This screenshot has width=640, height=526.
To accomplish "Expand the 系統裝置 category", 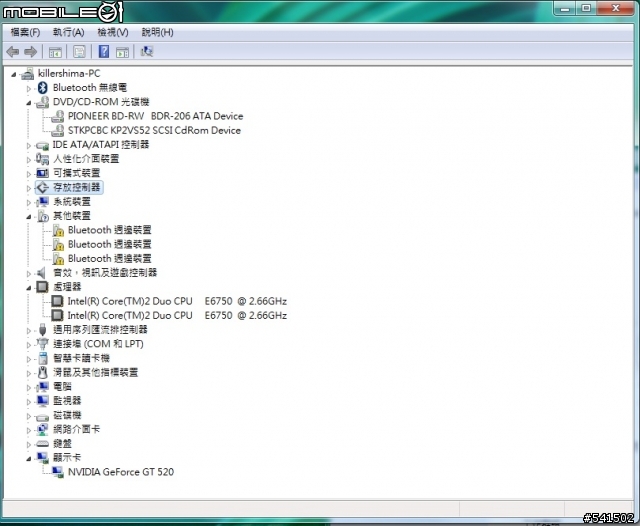I will [29, 202].
